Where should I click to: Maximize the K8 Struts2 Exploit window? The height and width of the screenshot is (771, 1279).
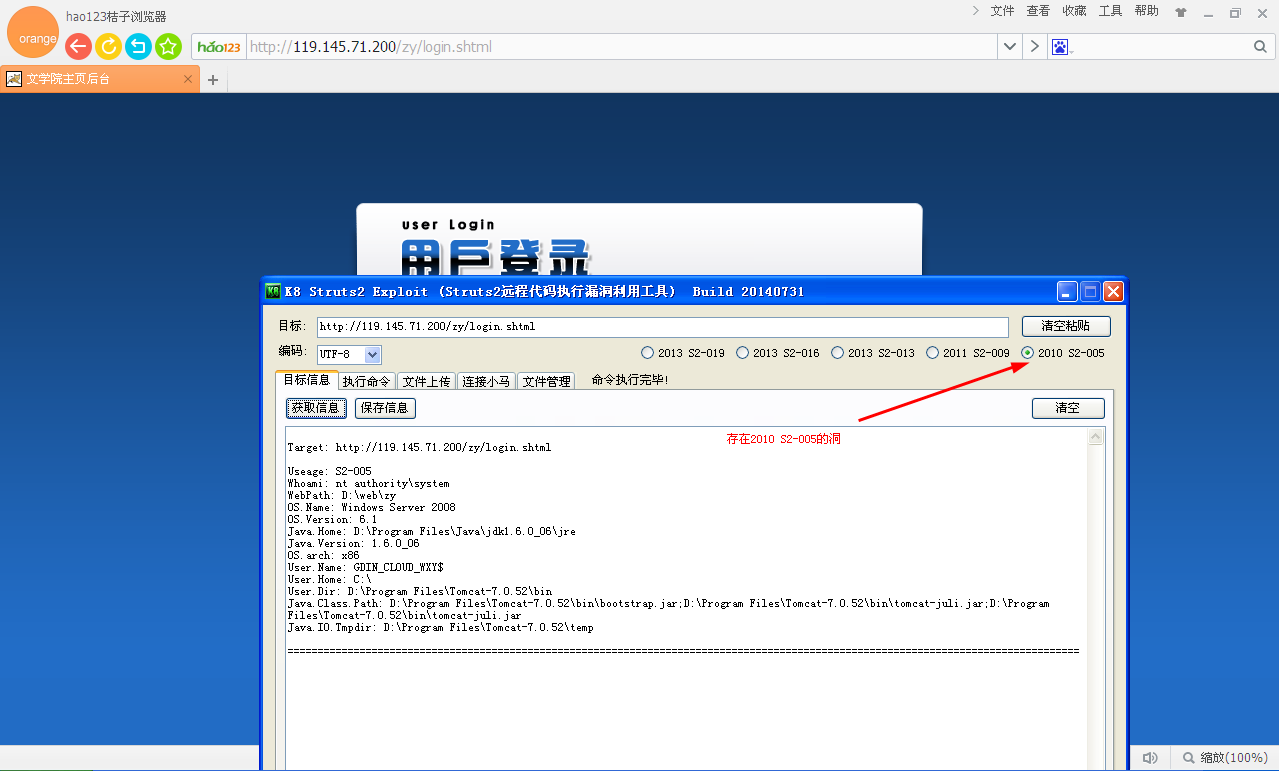(x=1091, y=292)
